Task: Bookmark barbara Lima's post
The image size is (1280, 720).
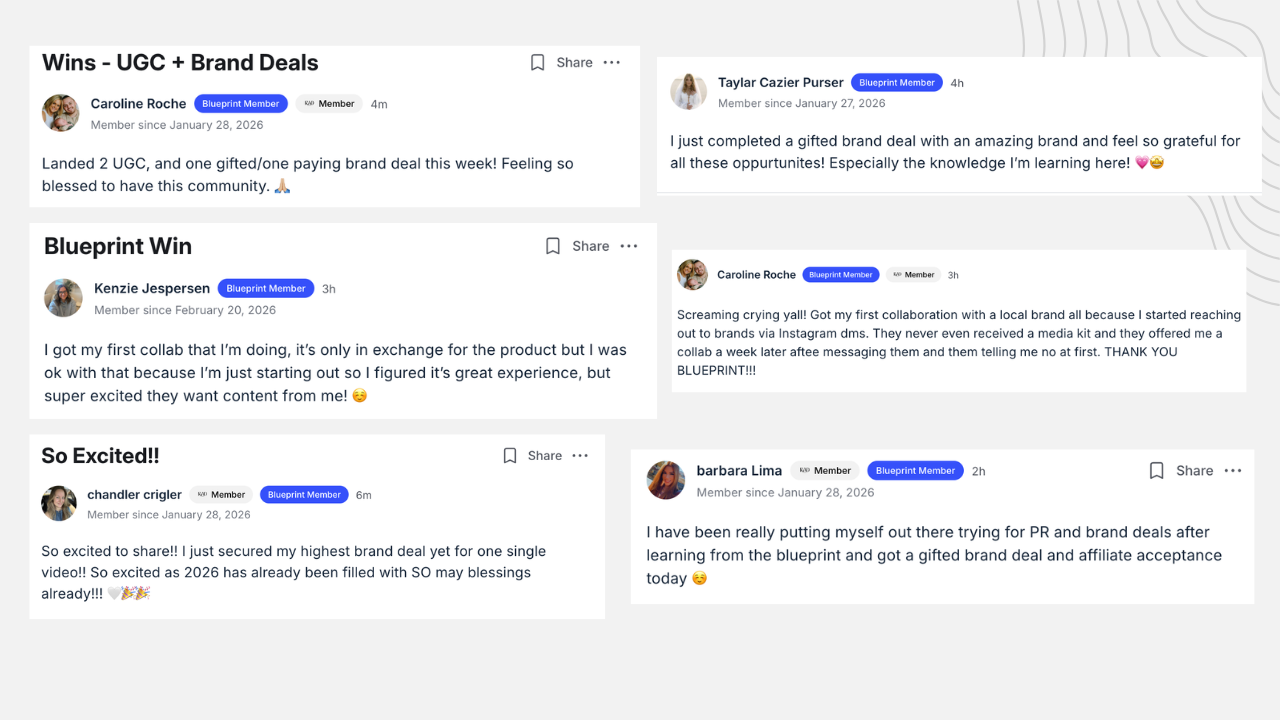Action: point(1156,471)
